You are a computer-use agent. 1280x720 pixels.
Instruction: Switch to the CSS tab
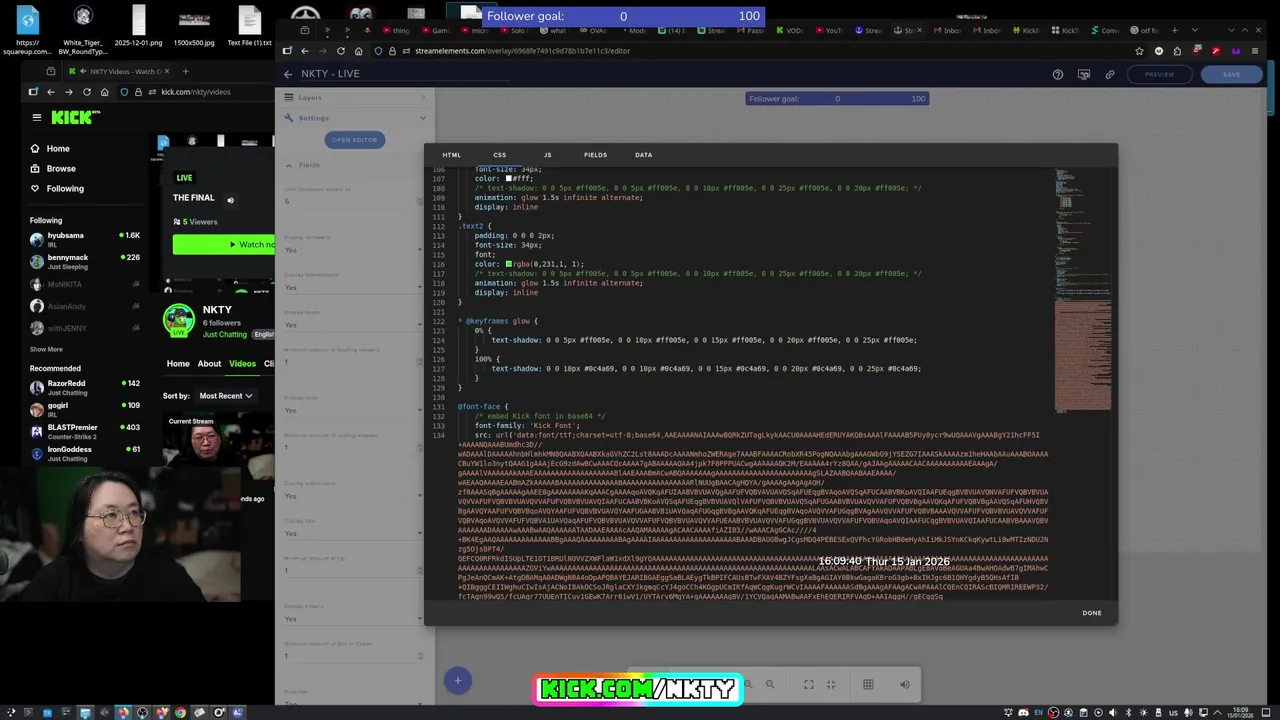tap(499, 155)
